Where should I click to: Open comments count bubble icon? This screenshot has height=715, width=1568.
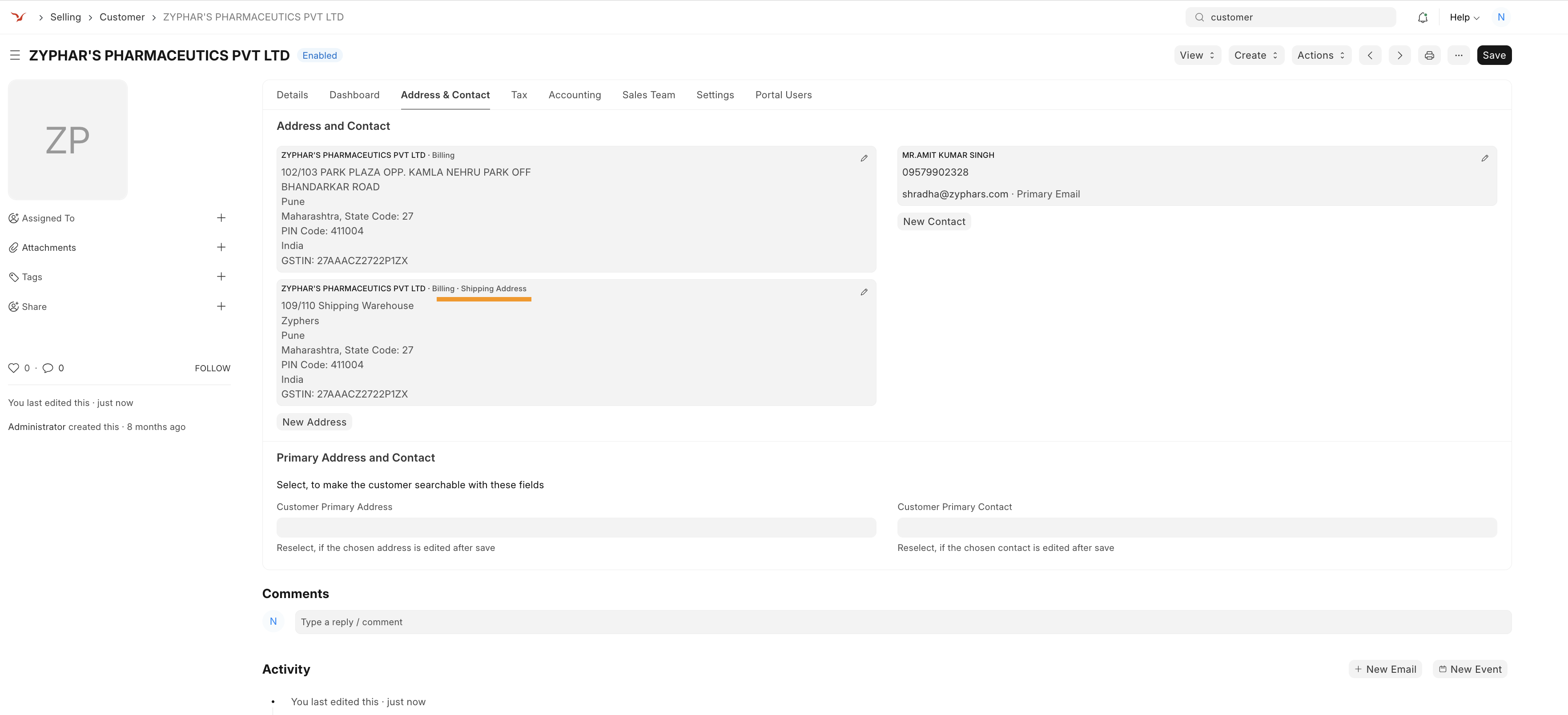click(x=48, y=368)
